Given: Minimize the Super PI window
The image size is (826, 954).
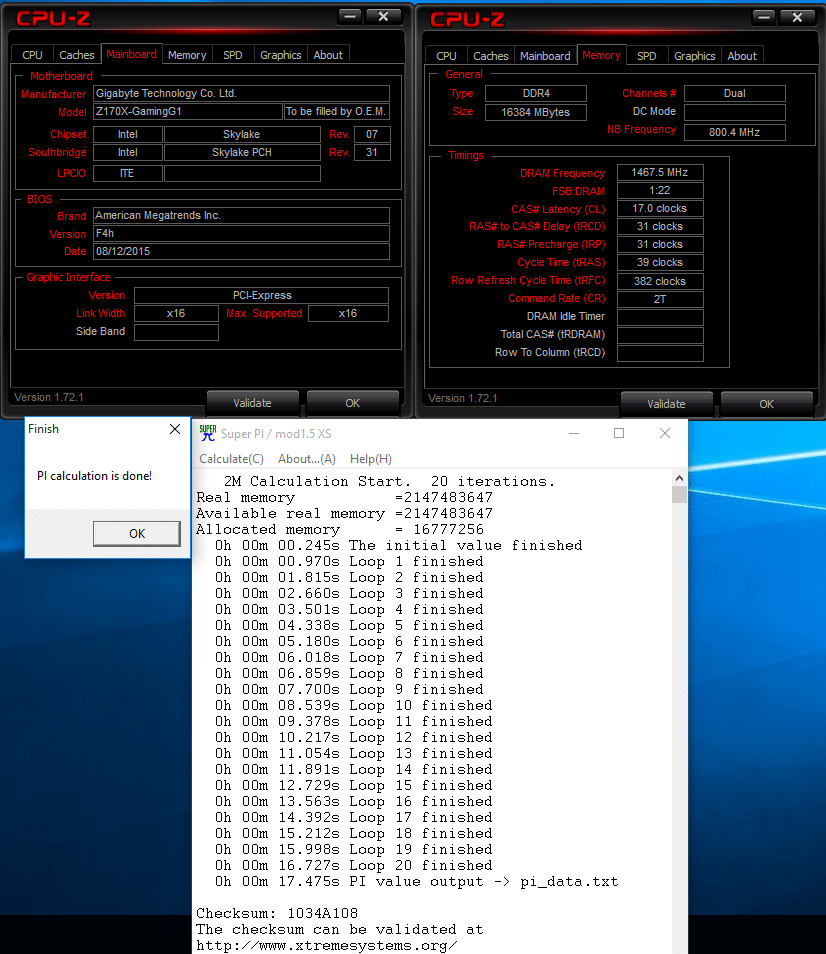Looking at the screenshot, I should click(x=574, y=433).
